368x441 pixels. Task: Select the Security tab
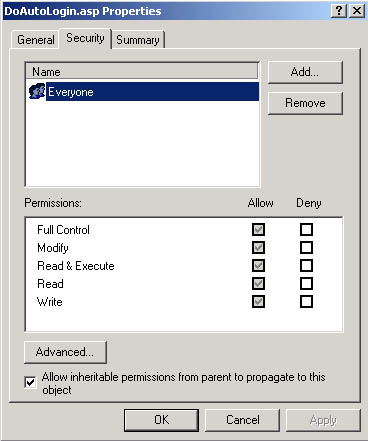(85, 38)
